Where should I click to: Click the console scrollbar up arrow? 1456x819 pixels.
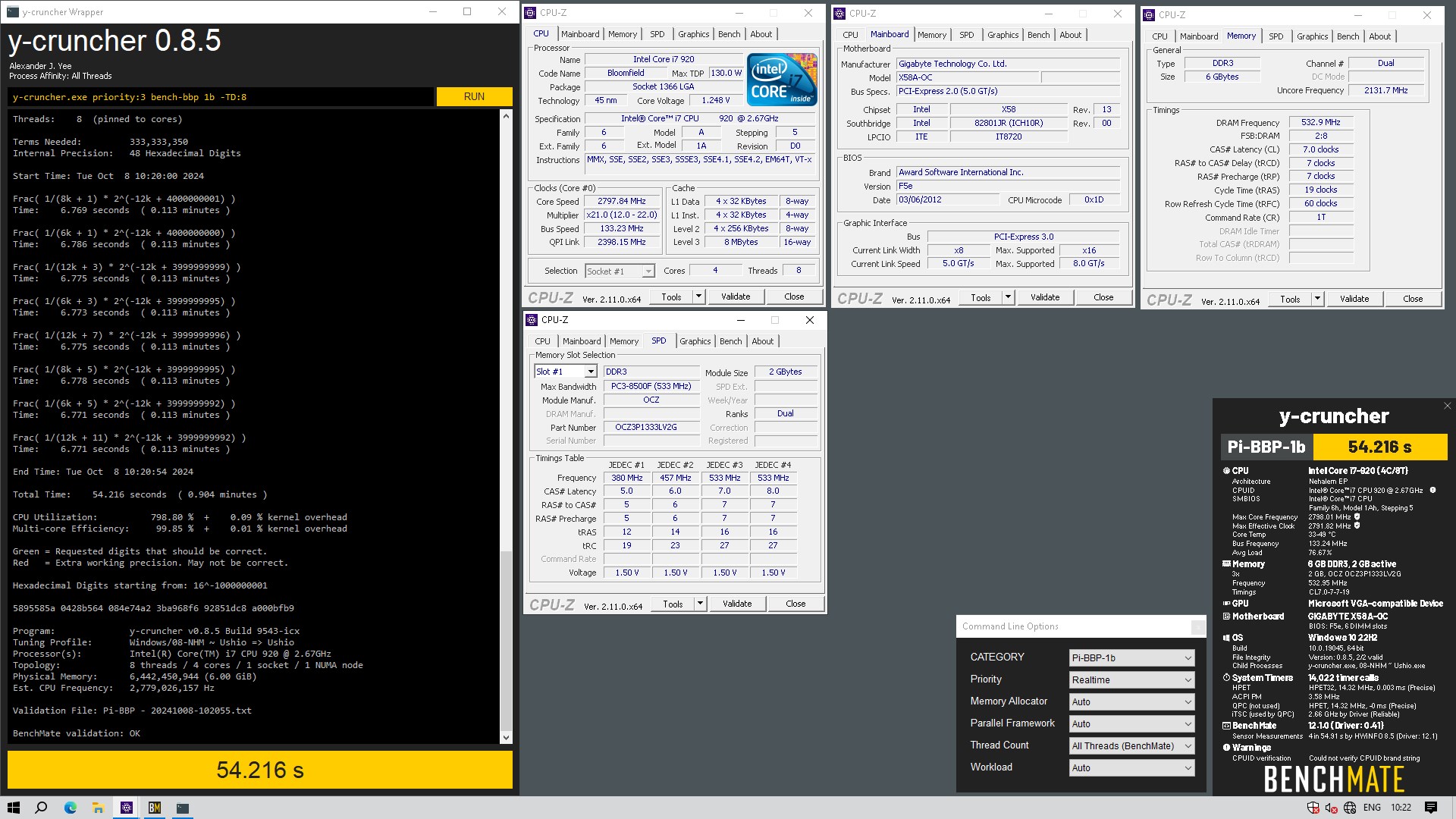(x=506, y=116)
